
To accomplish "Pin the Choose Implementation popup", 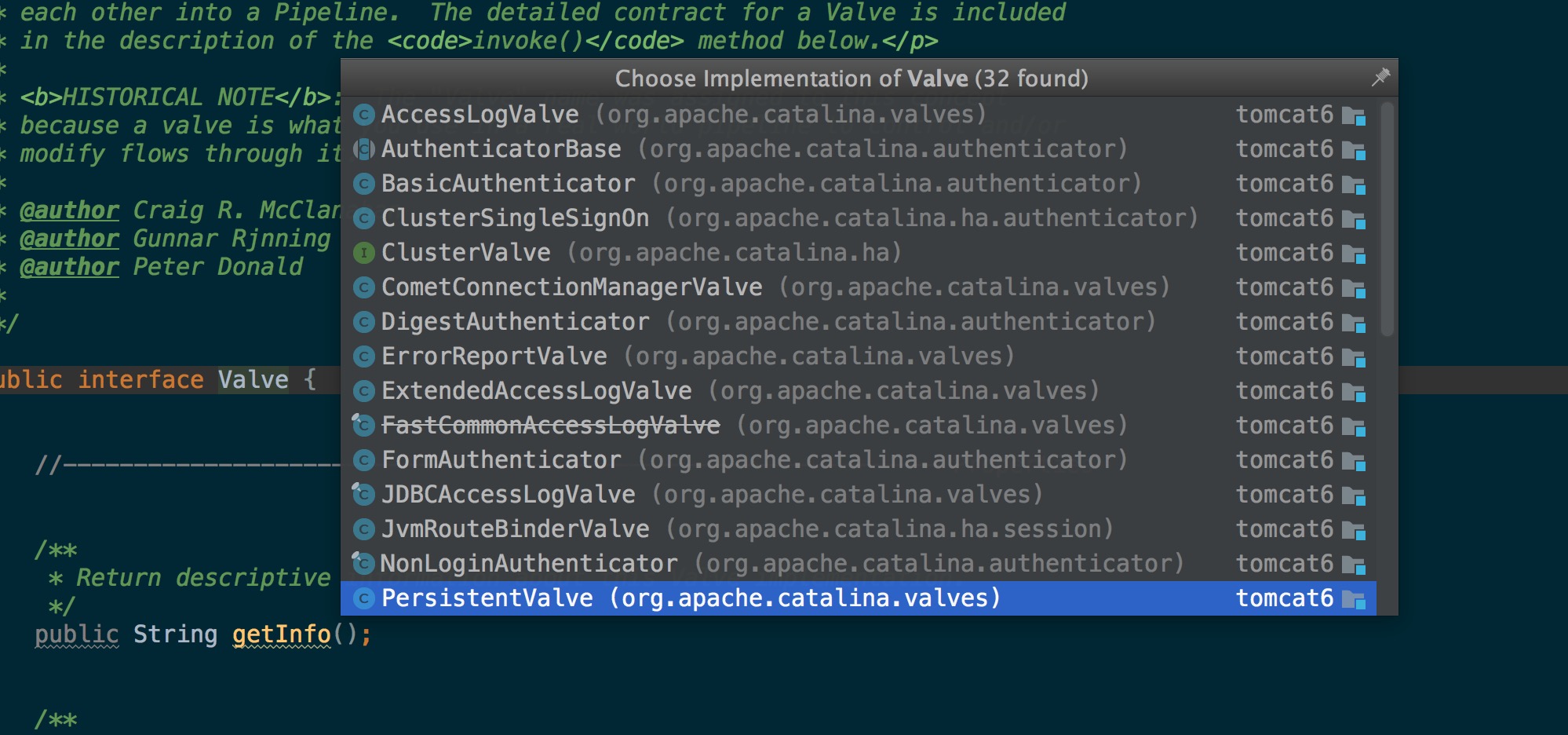I will coord(1380,77).
